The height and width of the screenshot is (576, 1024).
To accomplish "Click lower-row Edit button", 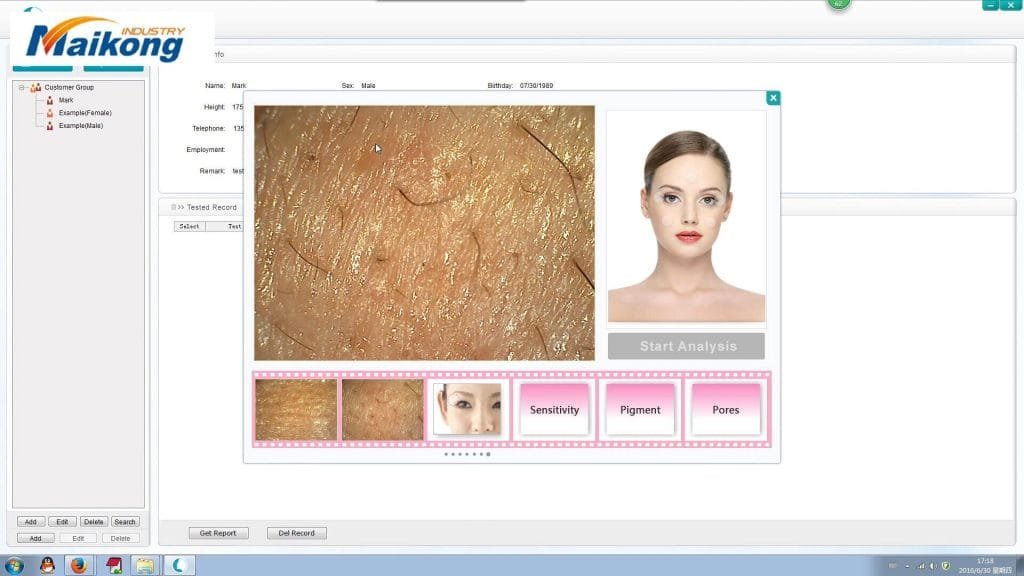I will coord(78,538).
